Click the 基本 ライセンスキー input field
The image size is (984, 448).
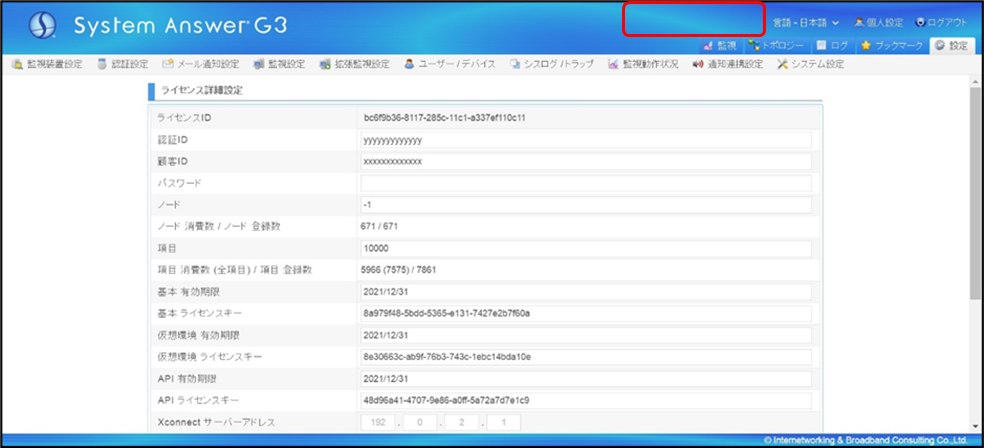pos(585,313)
